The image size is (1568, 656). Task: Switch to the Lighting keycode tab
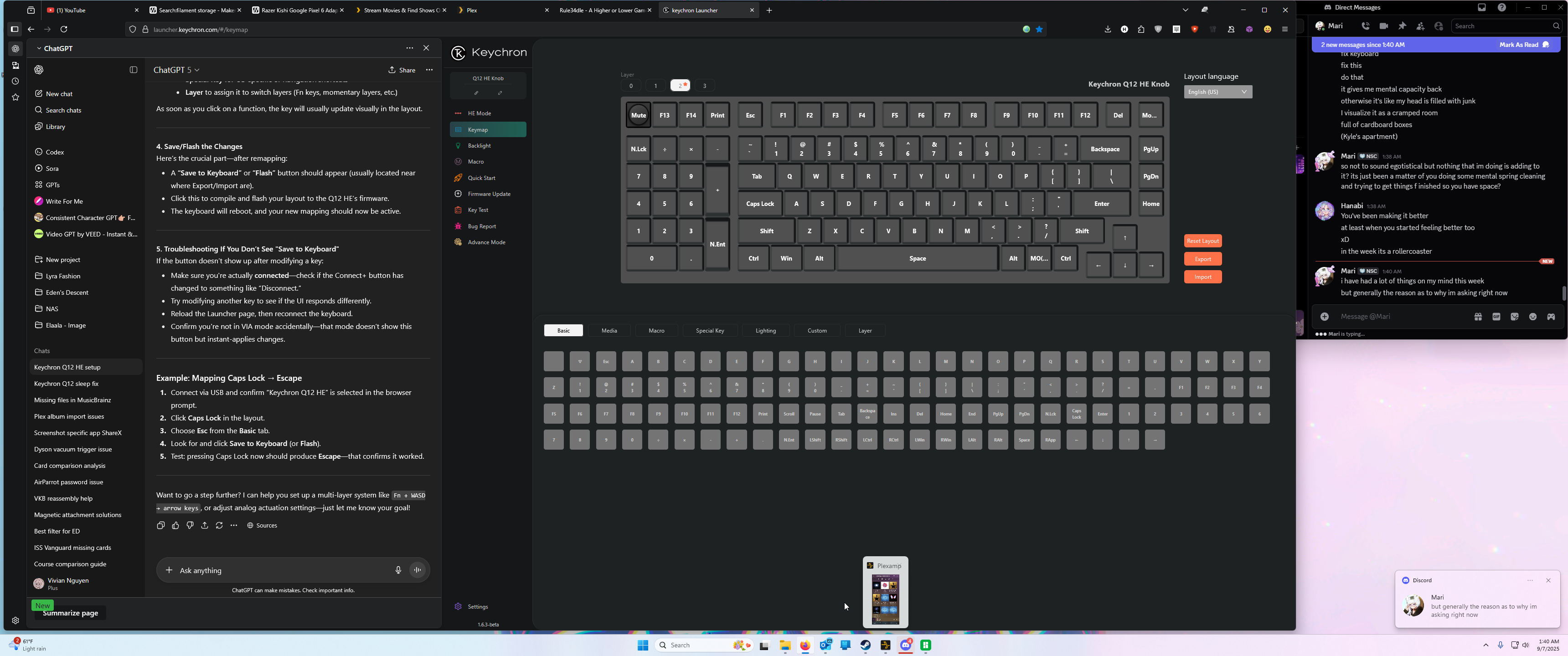click(x=765, y=330)
